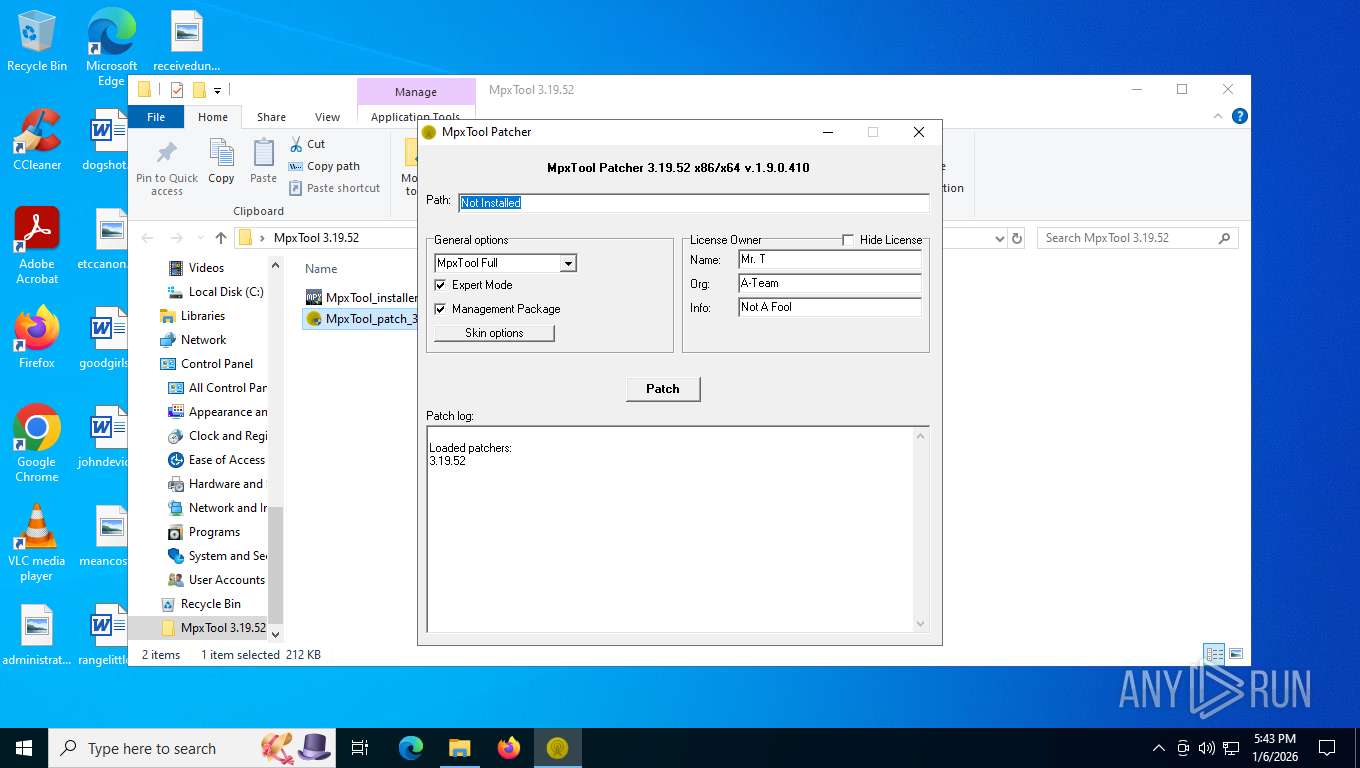Open Explorer help question mark icon
The width and height of the screenshot is (1360, 768).
[x=1240, y=116]
